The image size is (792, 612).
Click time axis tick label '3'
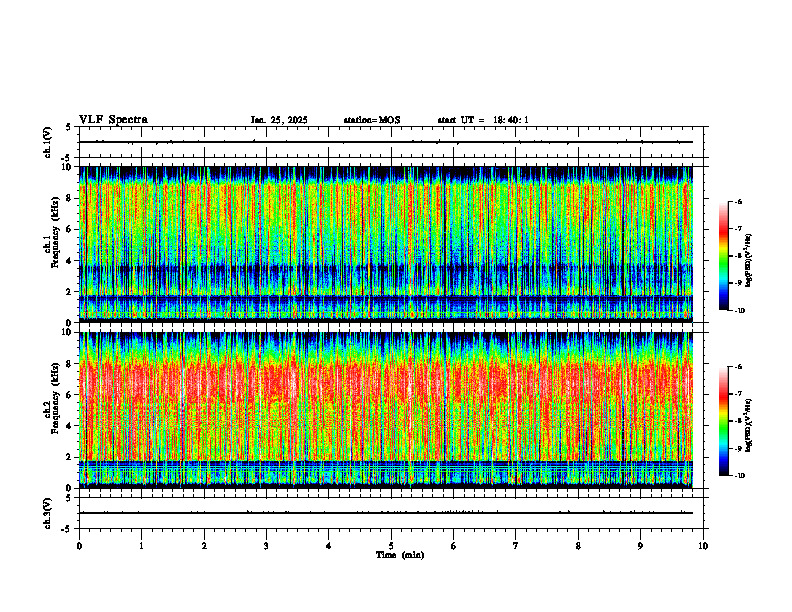point(266,546)
